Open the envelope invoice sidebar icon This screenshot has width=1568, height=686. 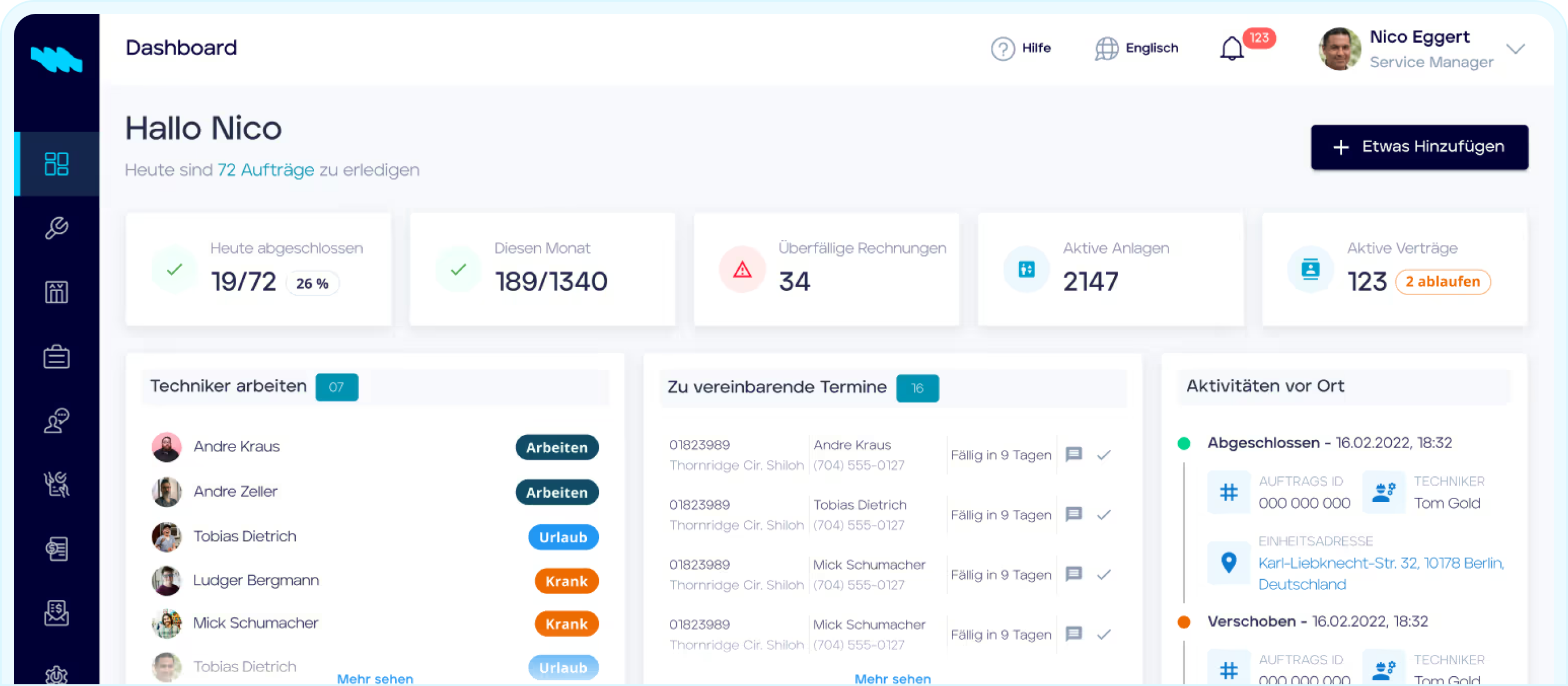click(x=57, y=613)
